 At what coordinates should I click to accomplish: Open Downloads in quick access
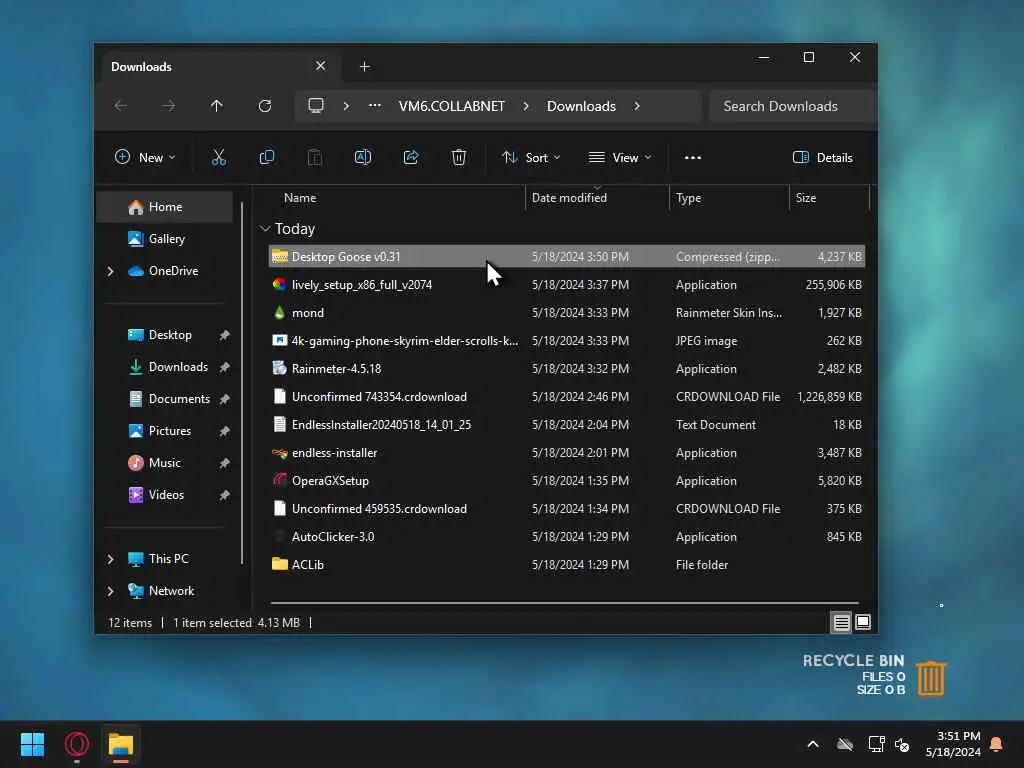(178, 367)
